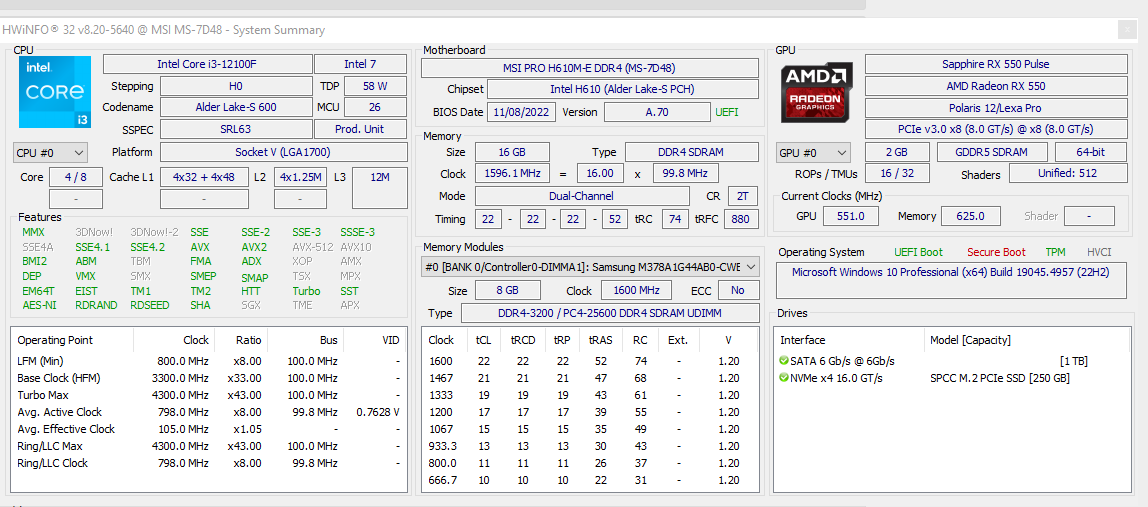Click the red Secure Boot label

(996, 252)
